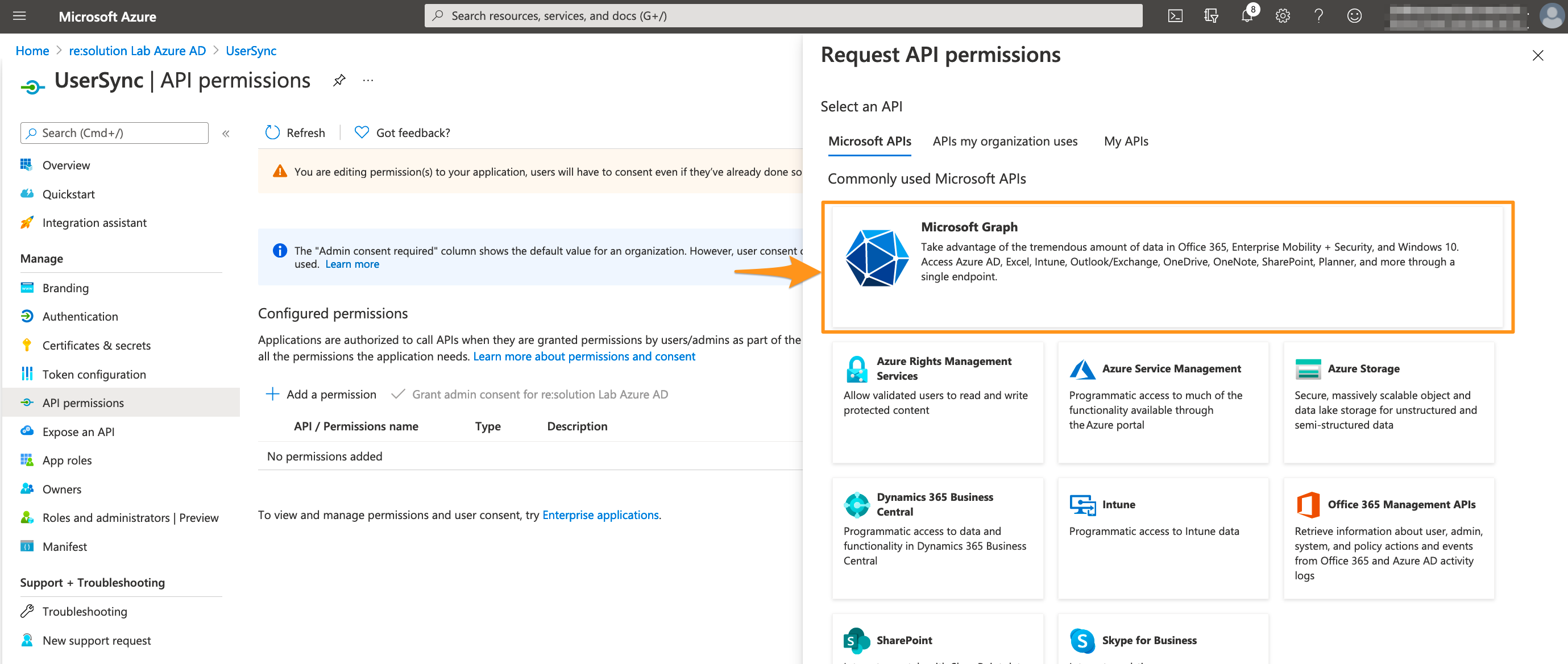Click the Microsoft Graph card title

(968, 227)
